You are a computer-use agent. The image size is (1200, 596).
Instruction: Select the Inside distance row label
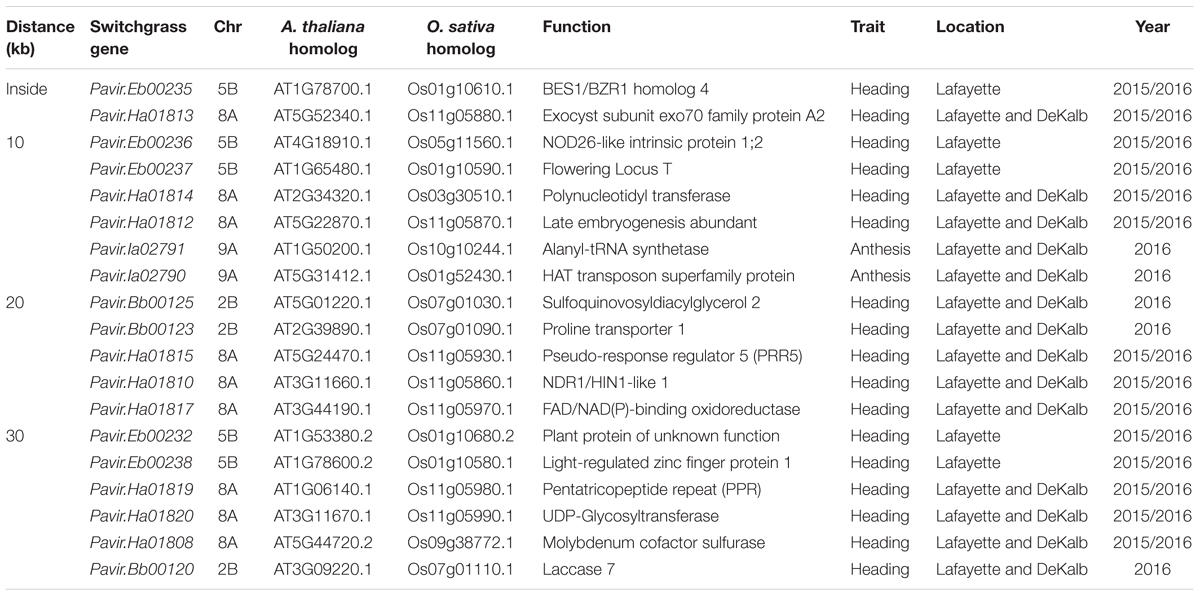[x=27, y=89]
